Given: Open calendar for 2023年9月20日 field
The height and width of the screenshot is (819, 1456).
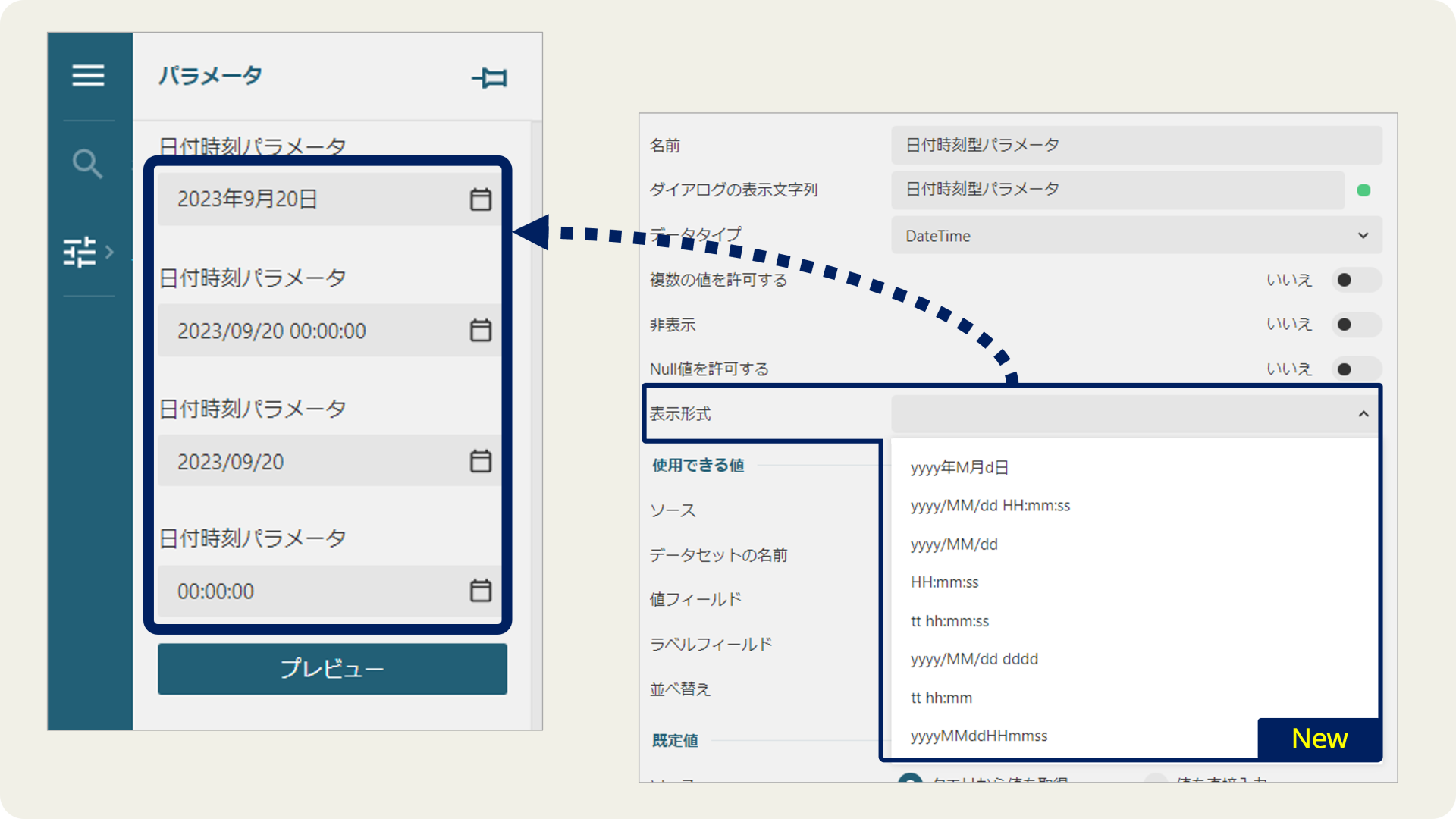Looking at the screenshot, I should 481,199.
